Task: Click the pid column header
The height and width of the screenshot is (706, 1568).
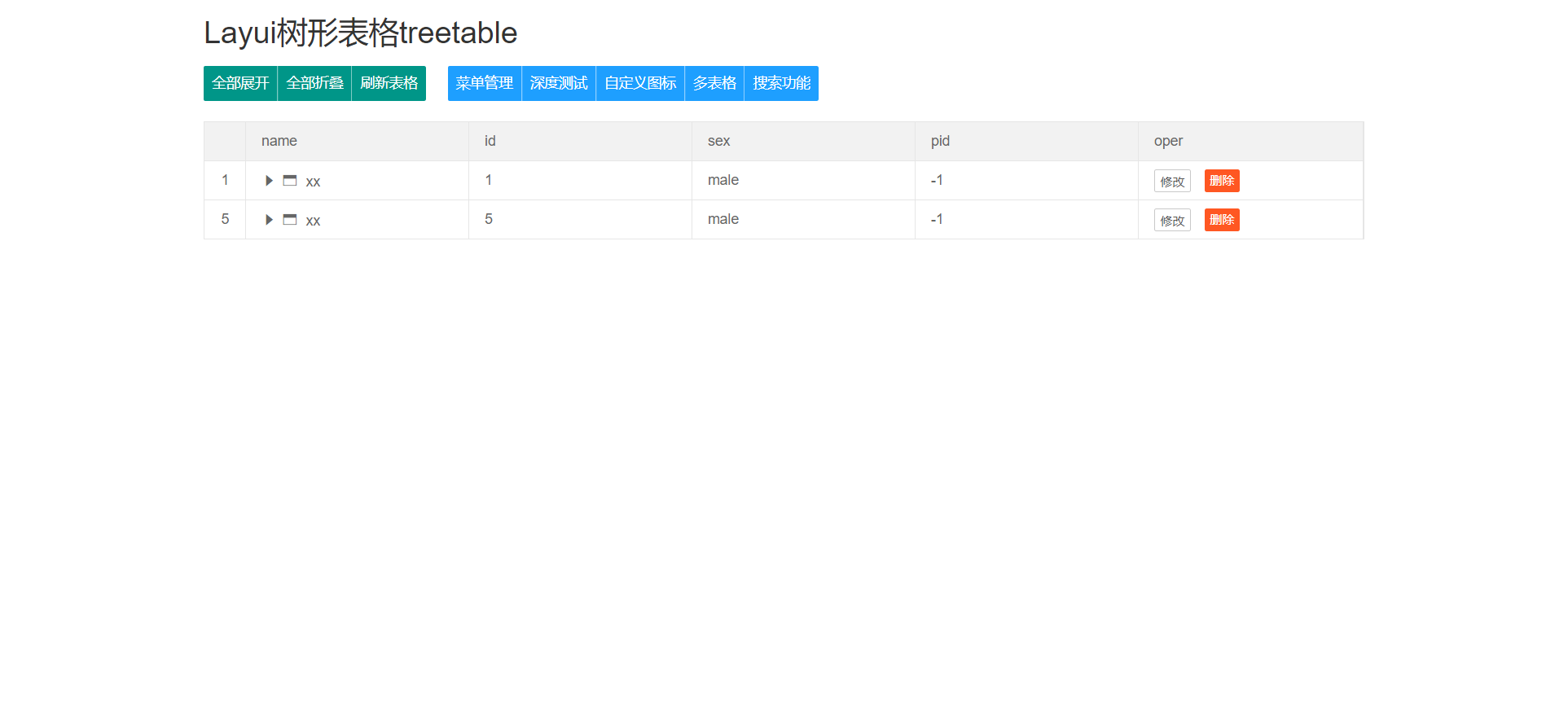Action: coord(940,141)
